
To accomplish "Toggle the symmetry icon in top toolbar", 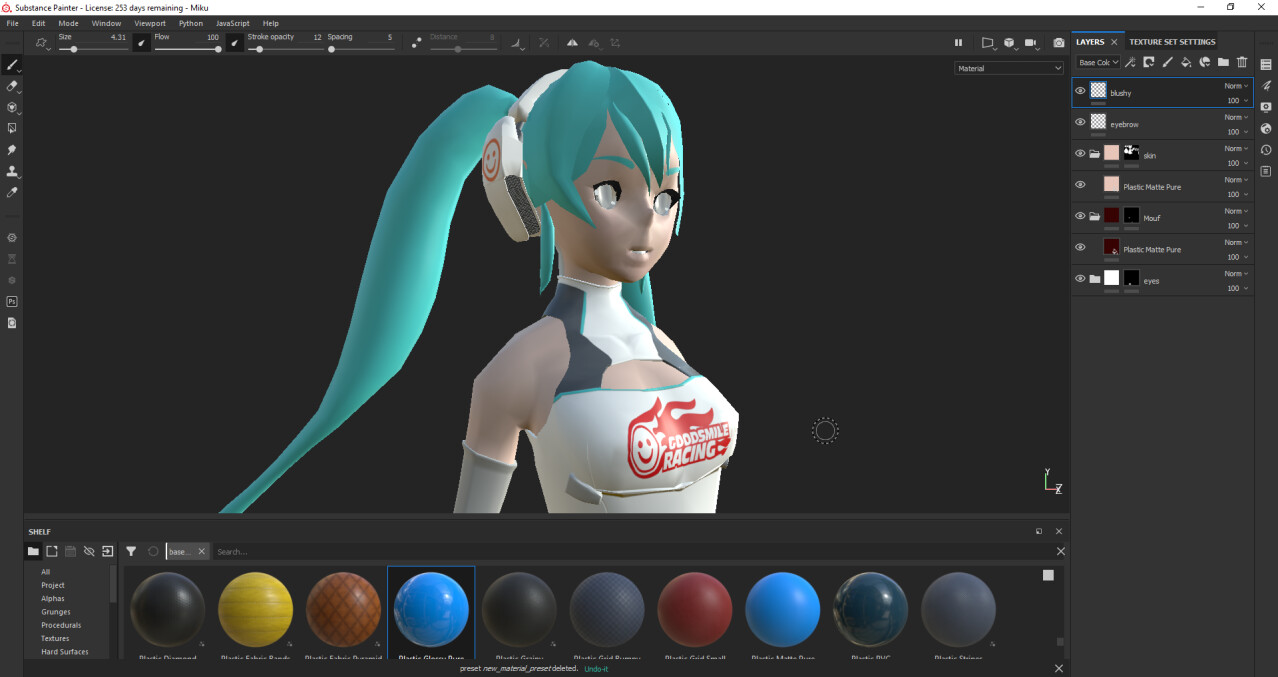I will 572,43.
